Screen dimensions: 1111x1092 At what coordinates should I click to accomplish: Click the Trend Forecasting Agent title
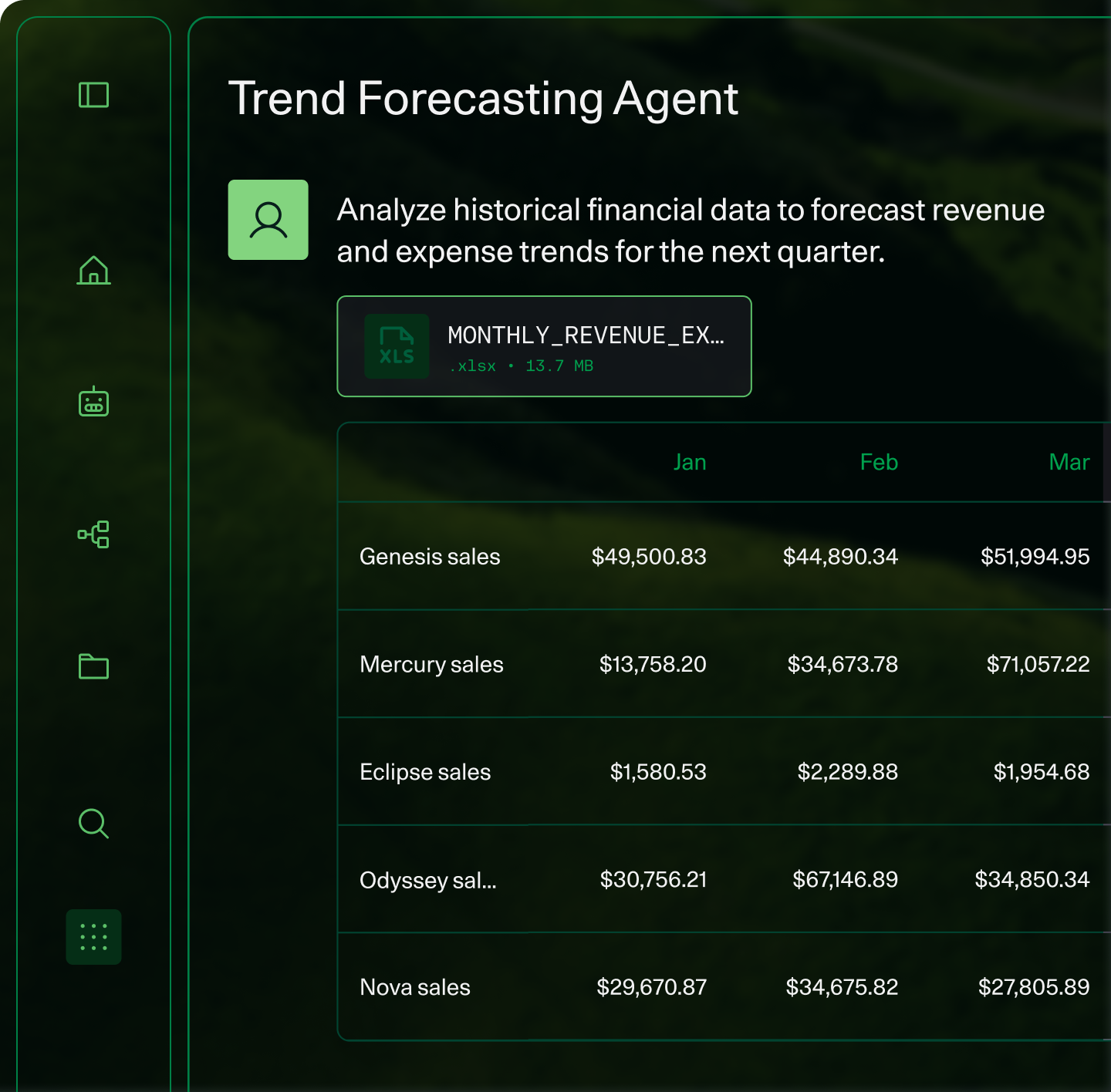pos(483,99)
